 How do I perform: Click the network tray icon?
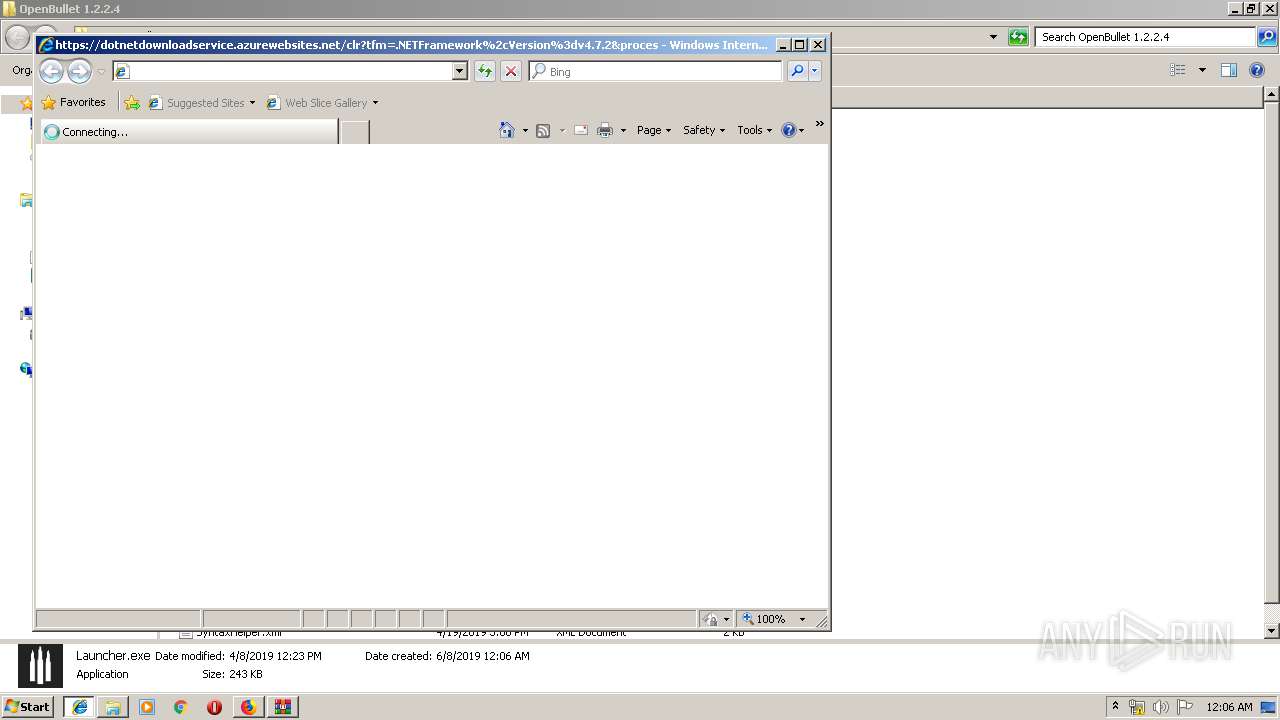point(1137,707)
